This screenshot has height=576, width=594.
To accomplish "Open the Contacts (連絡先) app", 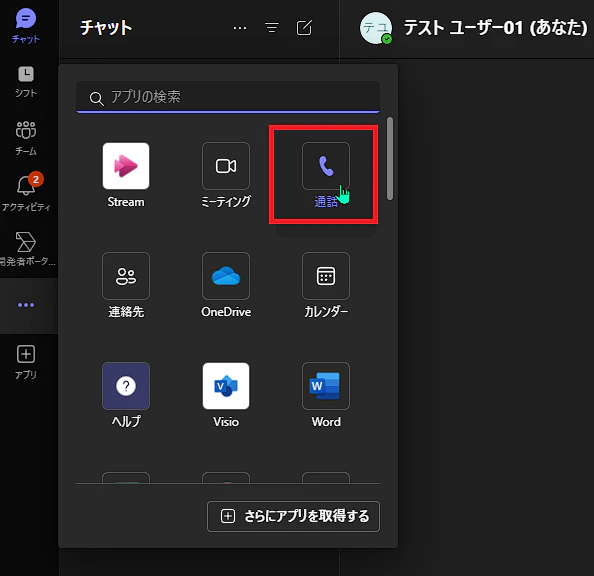I will tap(126, 285).
